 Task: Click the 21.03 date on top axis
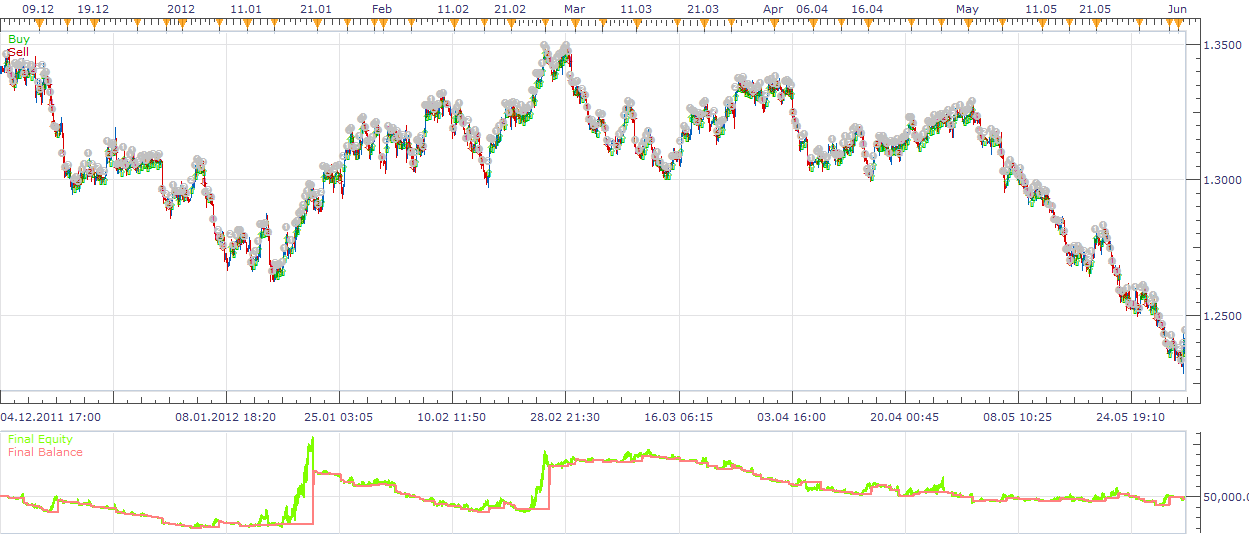(x=703, y=9)
